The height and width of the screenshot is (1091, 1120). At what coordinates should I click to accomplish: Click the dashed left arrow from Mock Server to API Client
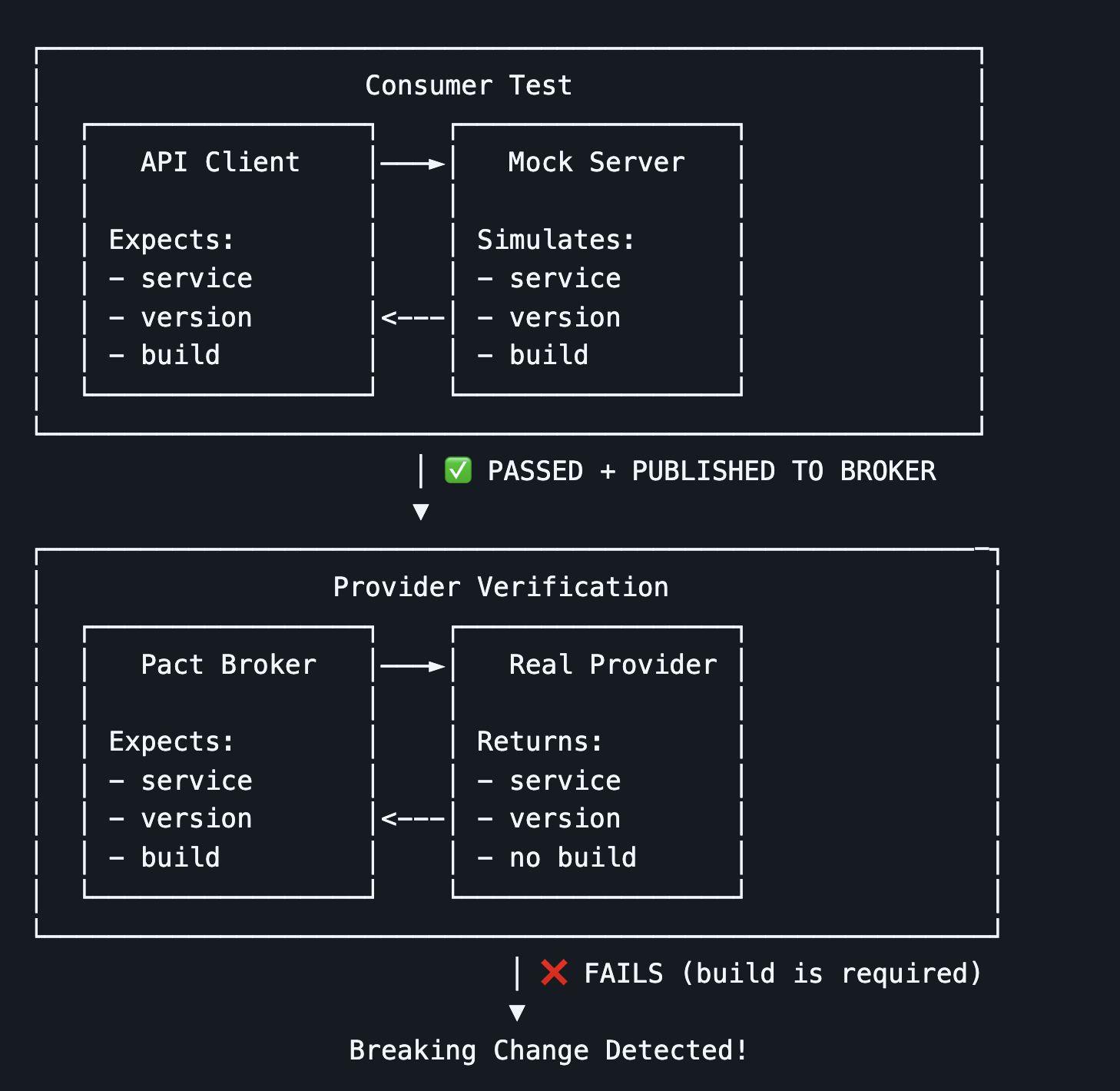click(x=413, y=317)
